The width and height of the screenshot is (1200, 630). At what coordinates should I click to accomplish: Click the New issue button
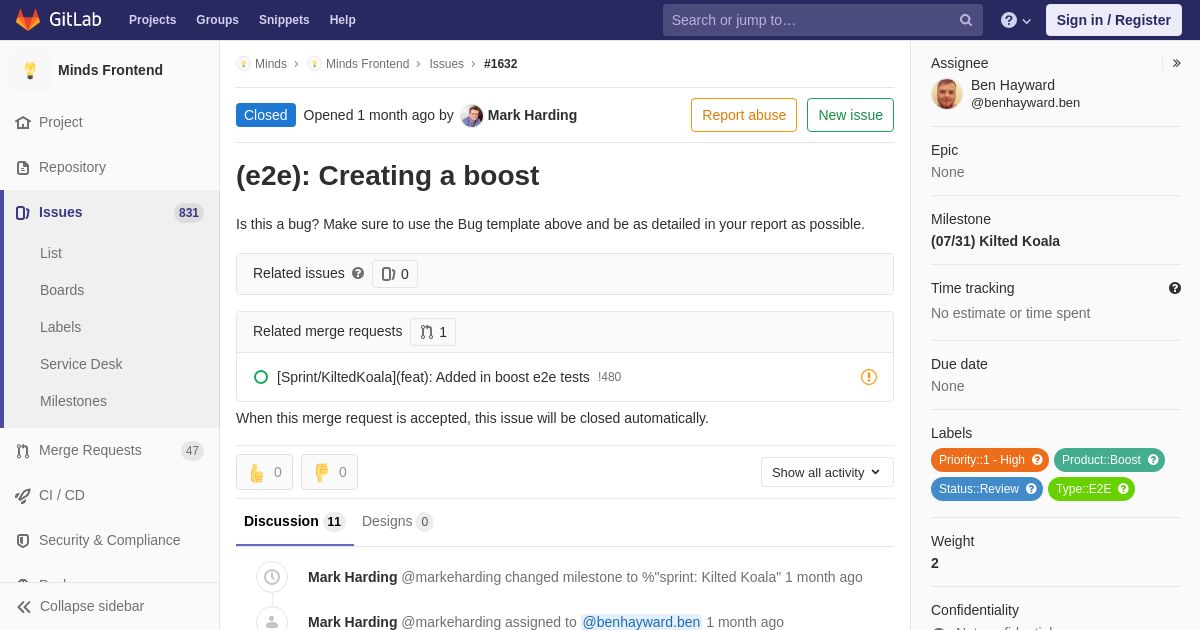[x=850, y=115]
